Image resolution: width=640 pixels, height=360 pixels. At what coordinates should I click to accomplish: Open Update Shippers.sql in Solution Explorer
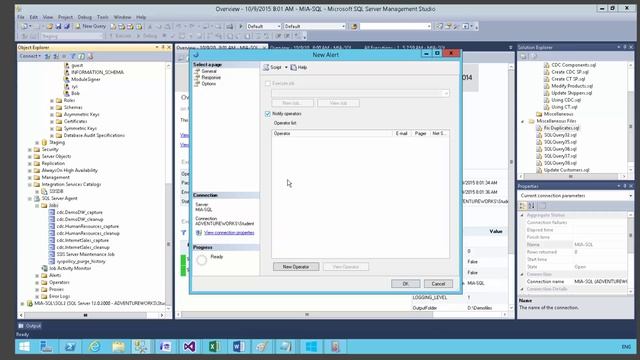571,93
